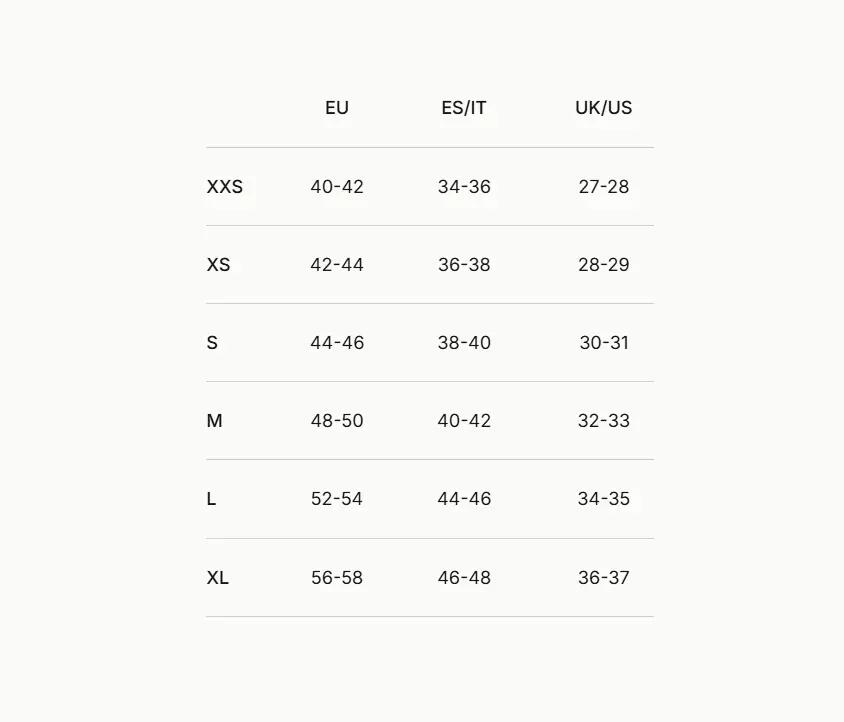Click the ES/IT value 36-38

tap(464, 264)
